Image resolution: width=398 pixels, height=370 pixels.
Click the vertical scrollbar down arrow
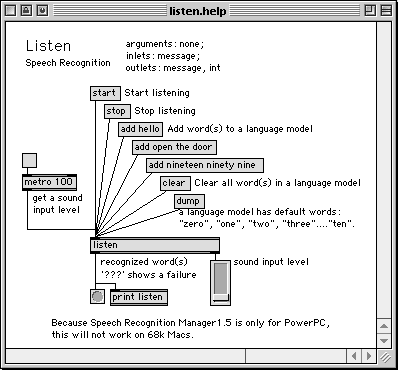(x=384, y=341)
